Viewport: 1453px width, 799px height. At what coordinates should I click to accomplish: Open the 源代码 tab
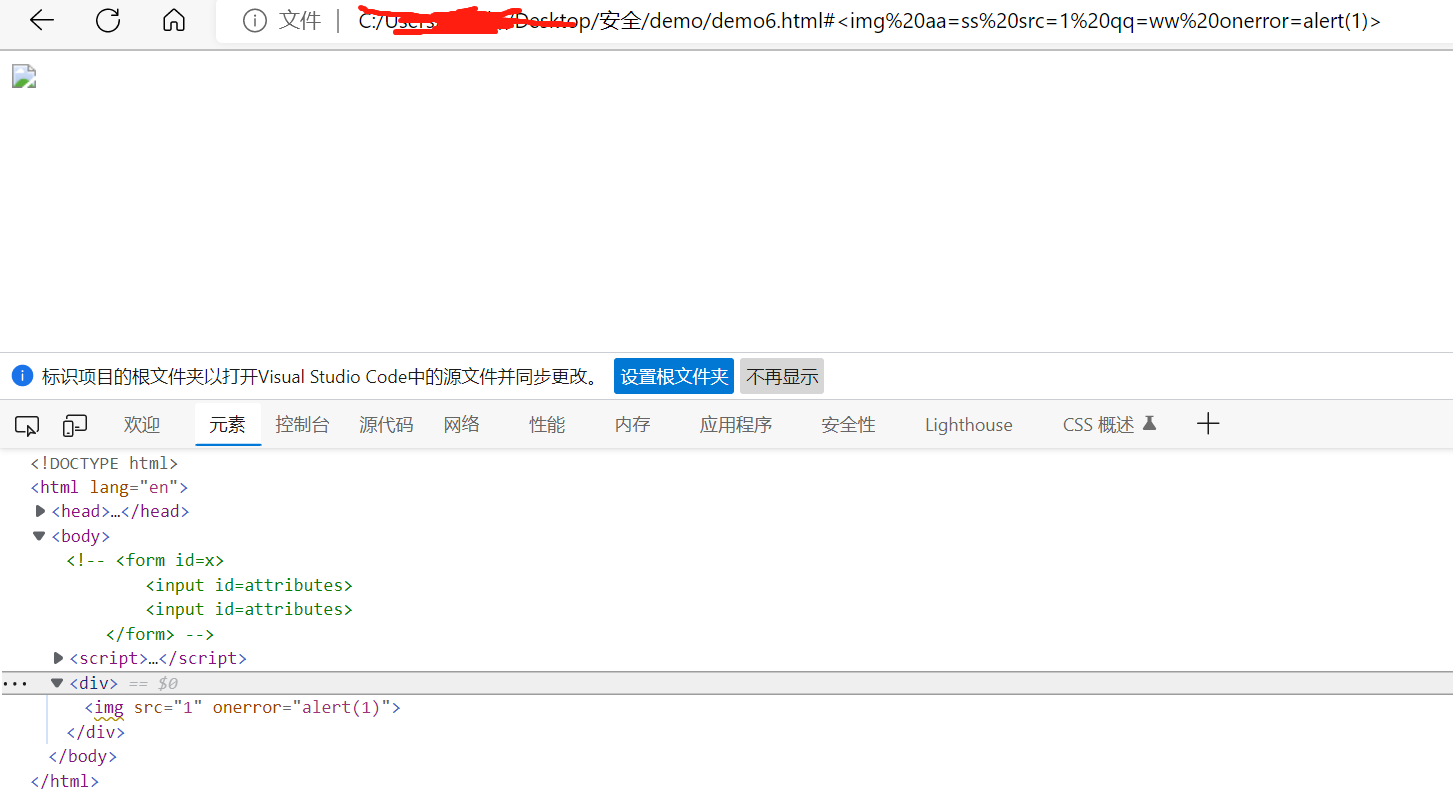coord(386,425)
